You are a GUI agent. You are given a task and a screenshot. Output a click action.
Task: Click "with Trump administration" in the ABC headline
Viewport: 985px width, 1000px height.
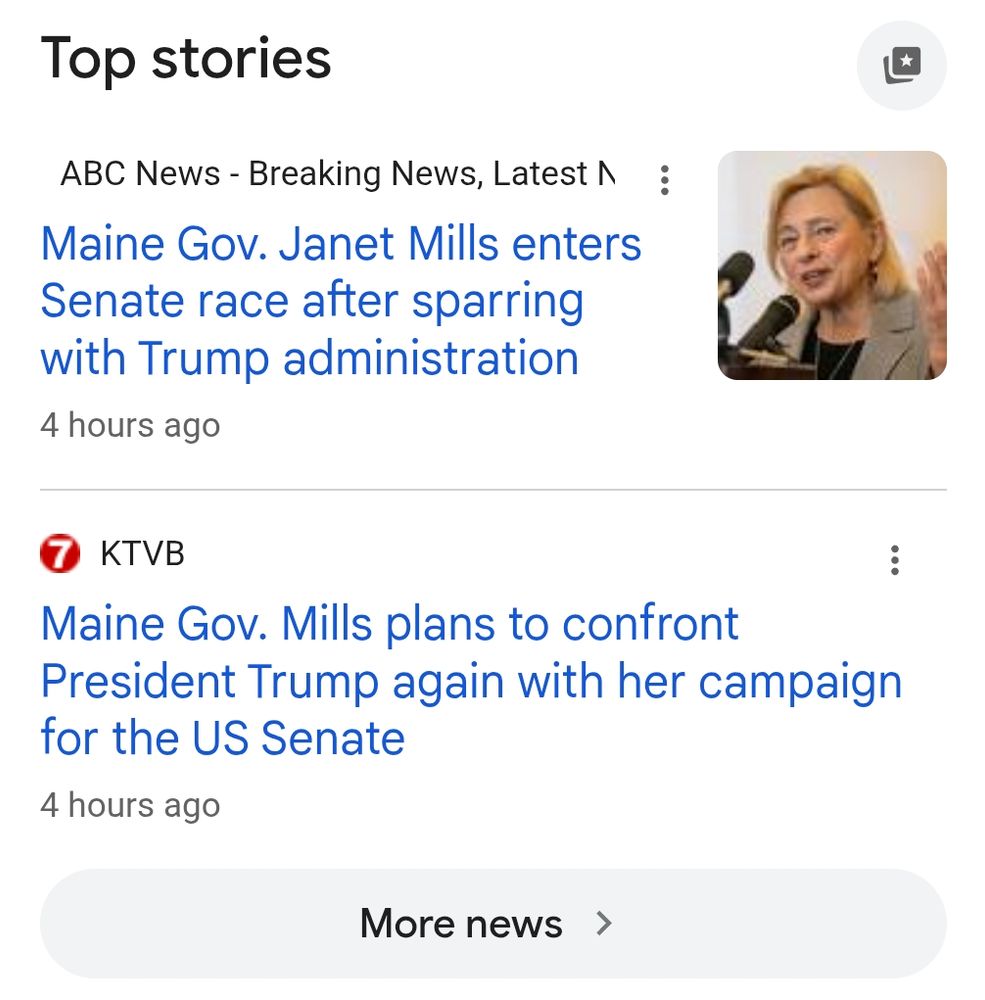tap(310, 358)
